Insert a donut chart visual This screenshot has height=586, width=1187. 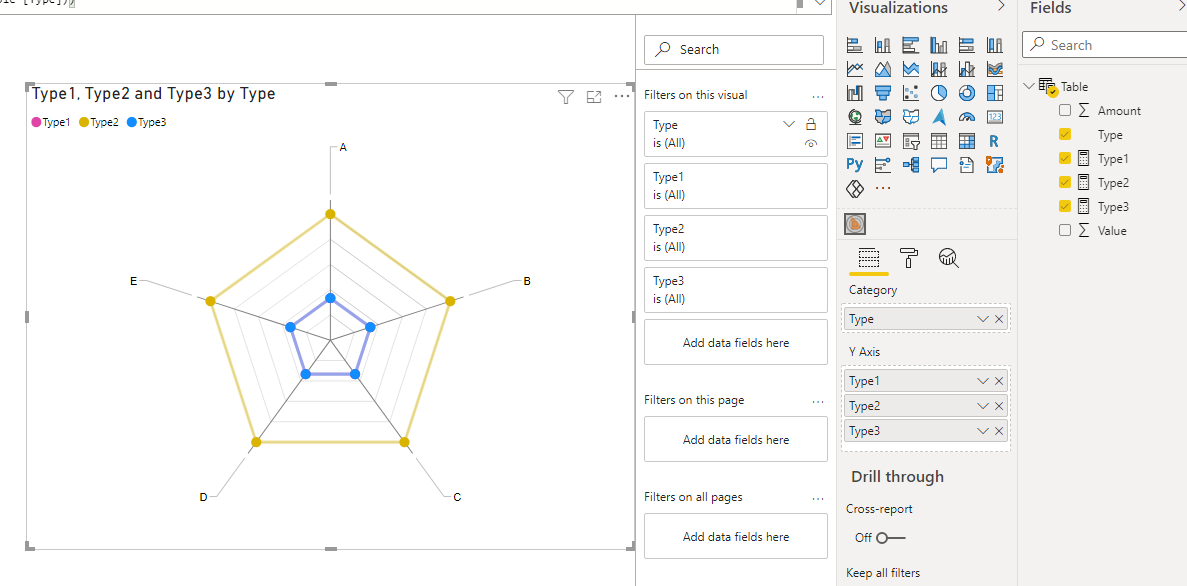(967, 93)
